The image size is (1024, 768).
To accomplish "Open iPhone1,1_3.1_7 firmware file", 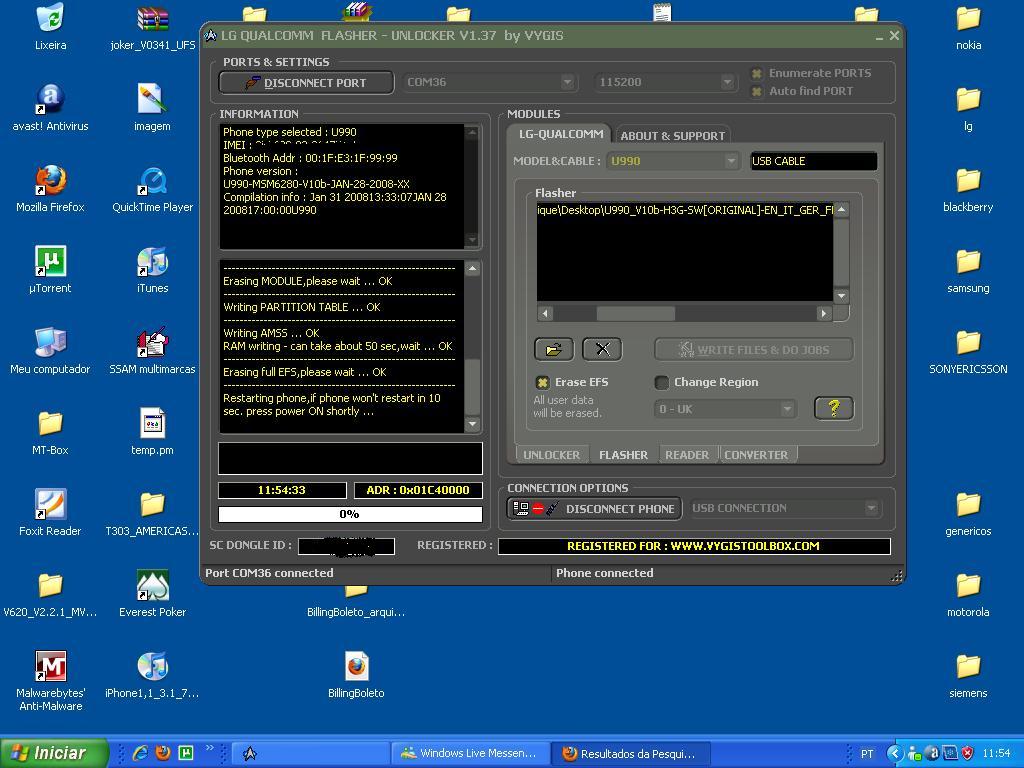I will click(x=152, y=665).
